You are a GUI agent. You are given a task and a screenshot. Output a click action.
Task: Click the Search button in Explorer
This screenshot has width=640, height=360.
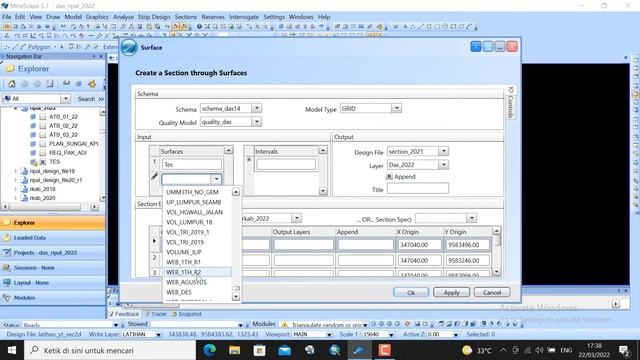coord(86,99)
